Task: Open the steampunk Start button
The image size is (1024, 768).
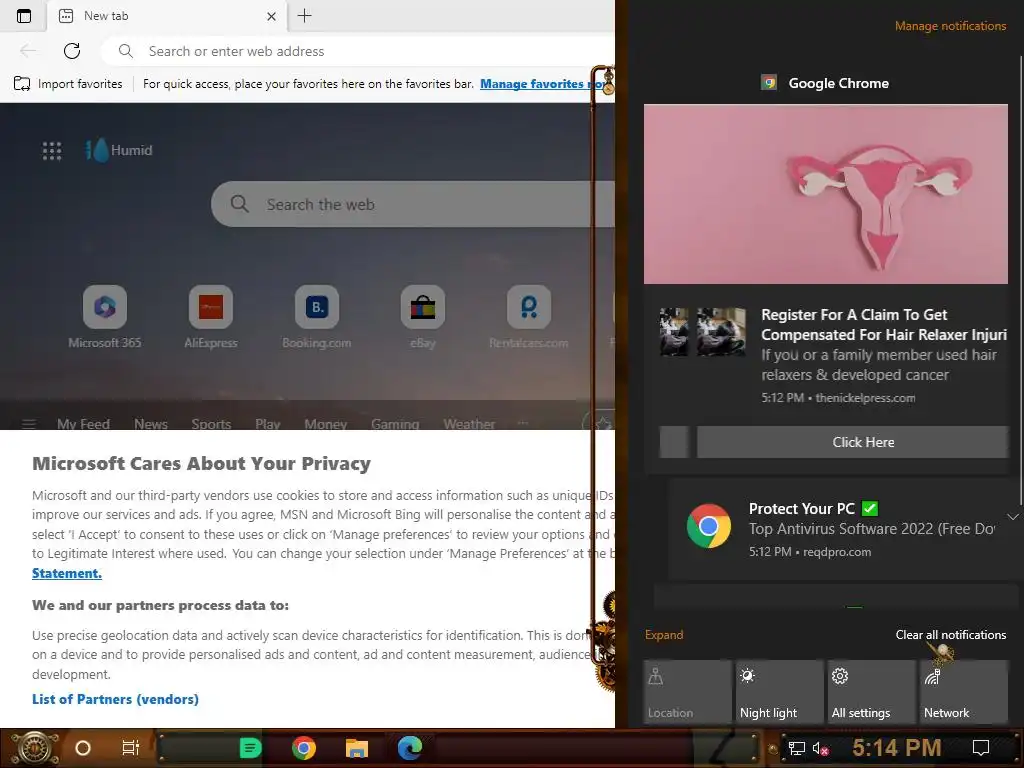Action: click(34, 748)
